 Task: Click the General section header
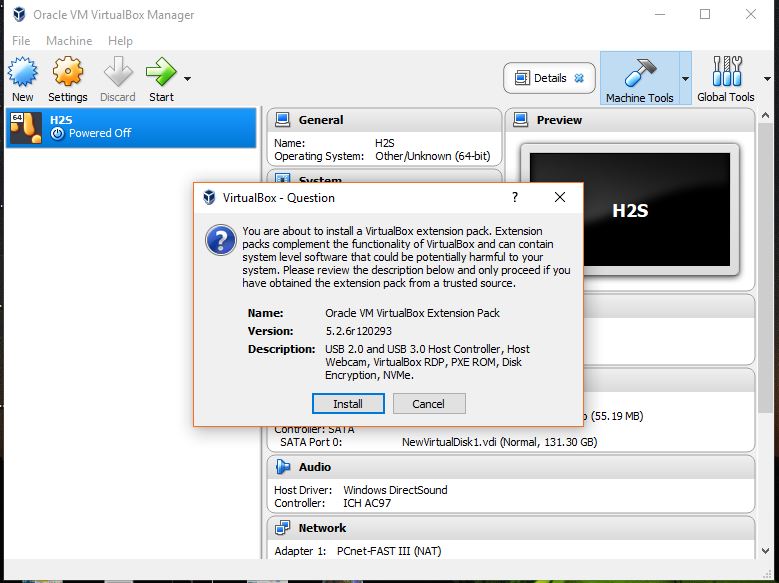384,120
